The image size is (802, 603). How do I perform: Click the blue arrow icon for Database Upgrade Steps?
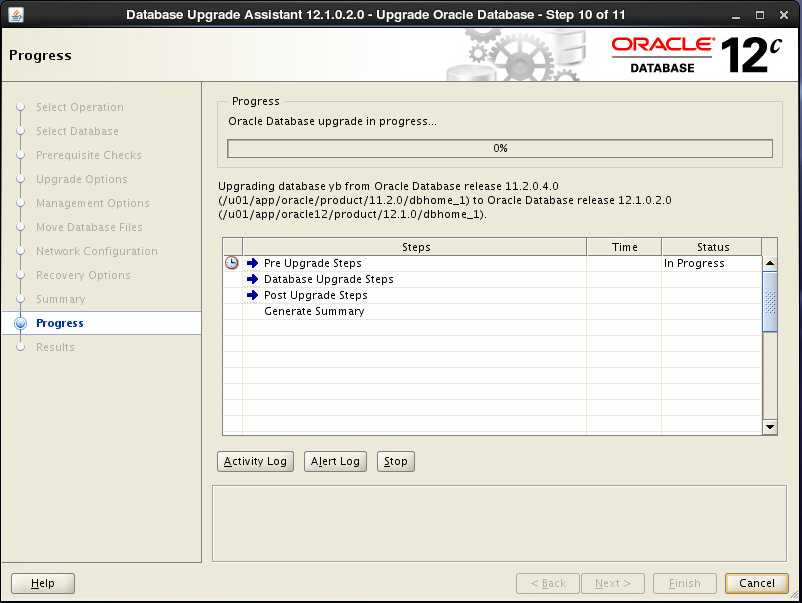pyautogui.click(x=253, y=279)
